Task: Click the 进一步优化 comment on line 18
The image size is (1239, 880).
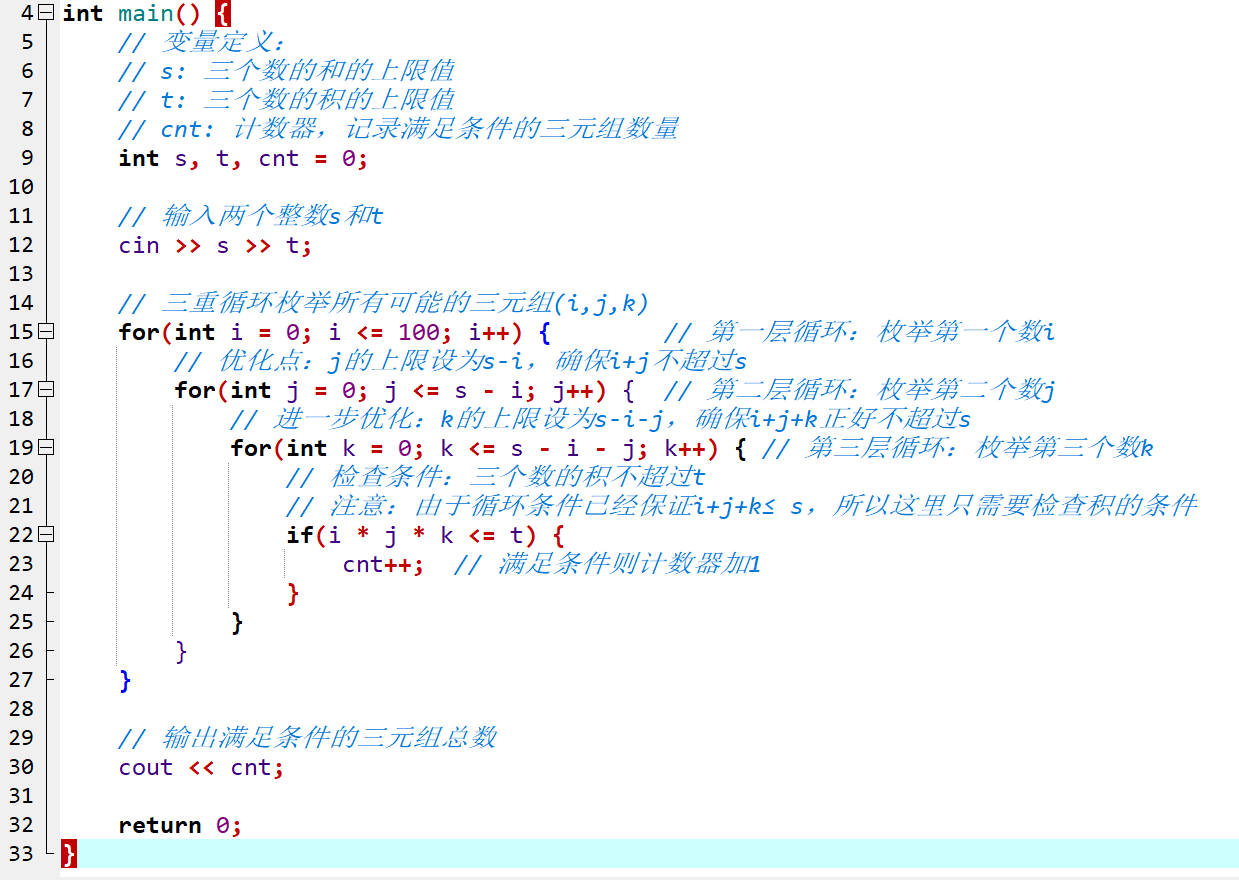Action: coord(600,420)
